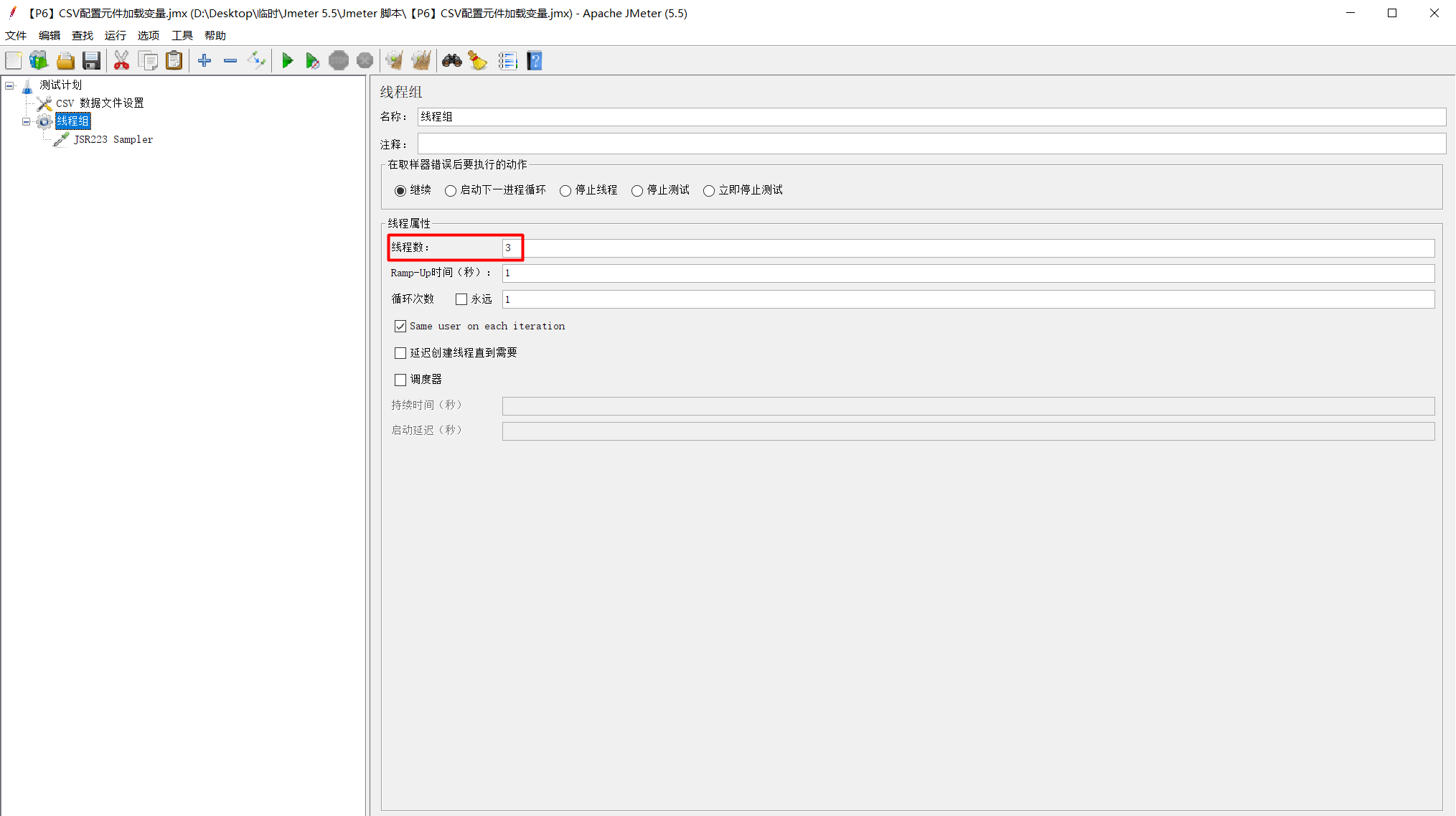Viewport: 1456px width, 816px height.
Task: Collapse all nodes with minus icon
Action: click(230, 61)
